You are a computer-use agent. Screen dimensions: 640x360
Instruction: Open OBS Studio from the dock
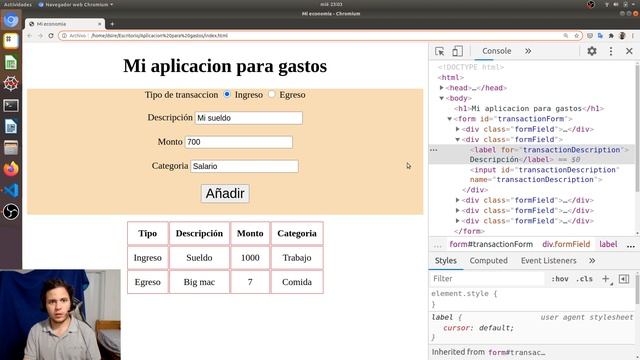[11, 211]
